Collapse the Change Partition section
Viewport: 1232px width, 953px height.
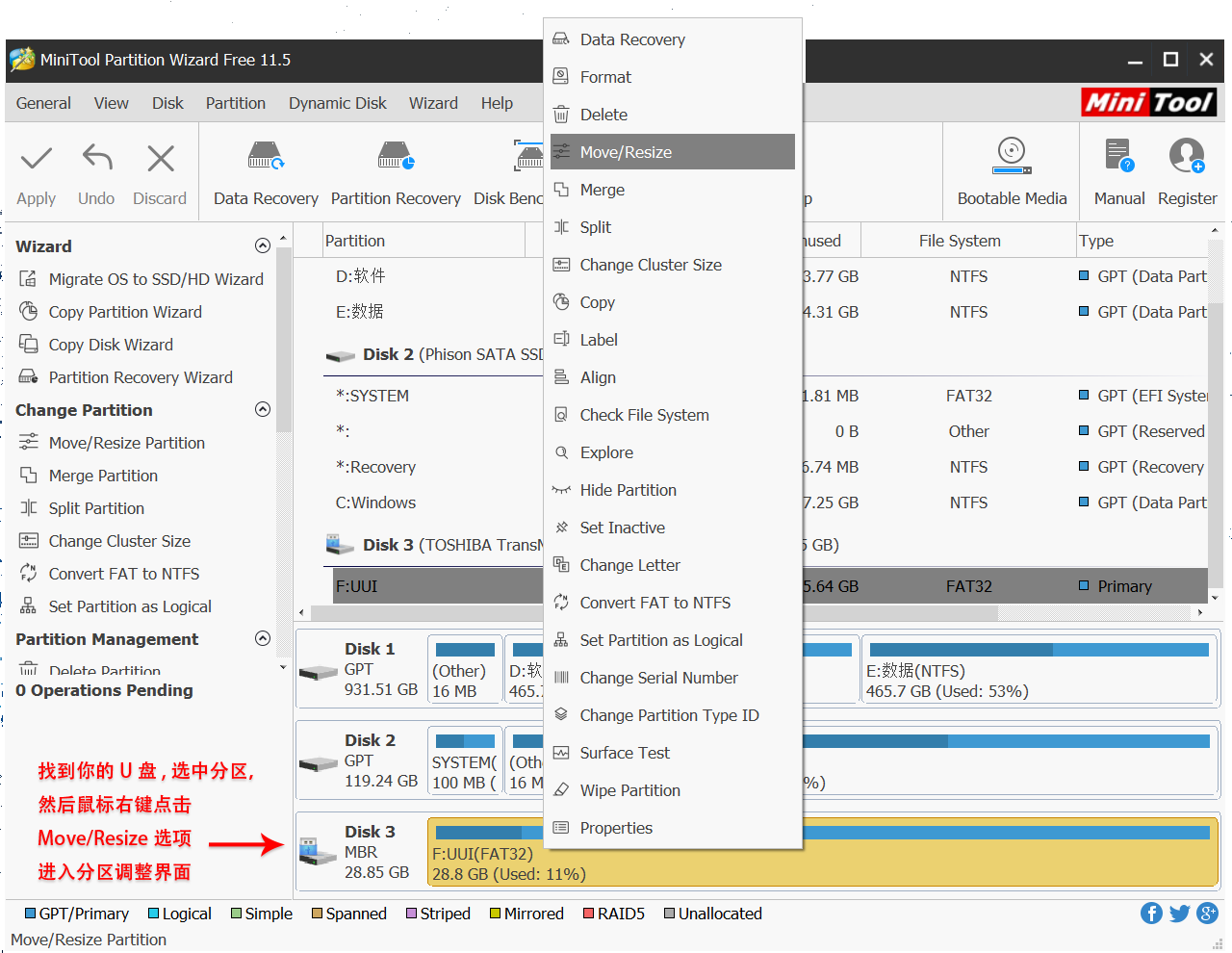point(262,409)
